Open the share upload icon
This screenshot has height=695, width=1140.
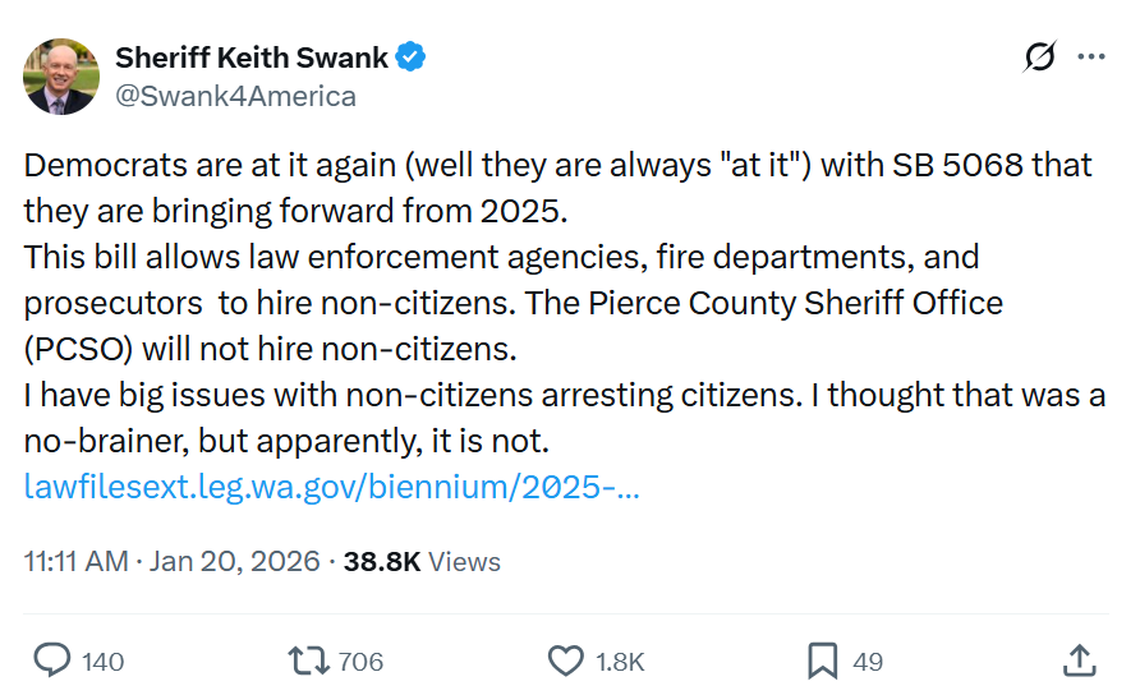coord(1080,660)
